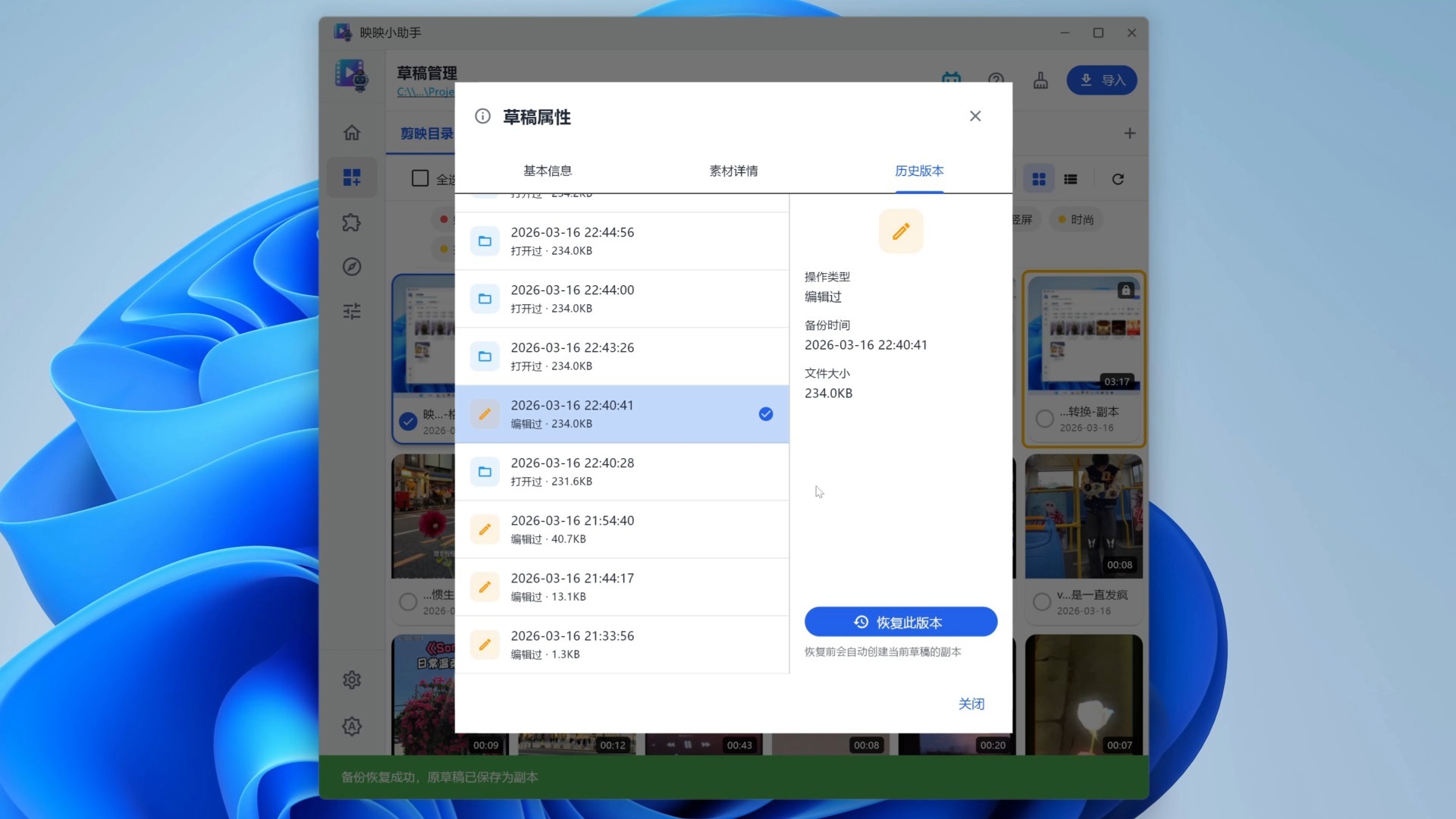Open the sliders adjustment icon in sidebar
This screenshot has width=1456, height=819.
pos(351,311)
